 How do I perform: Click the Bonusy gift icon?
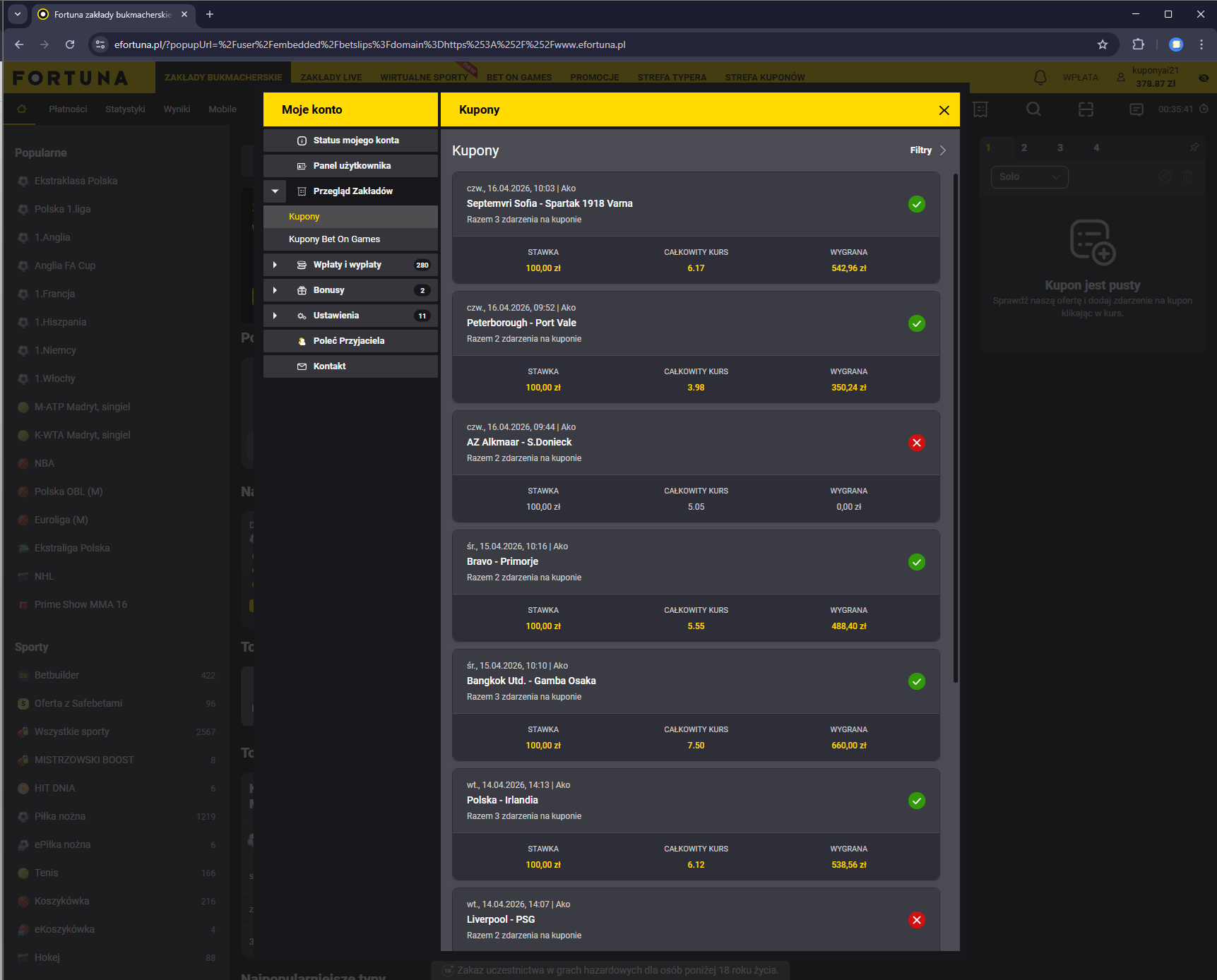coord(302,290)
